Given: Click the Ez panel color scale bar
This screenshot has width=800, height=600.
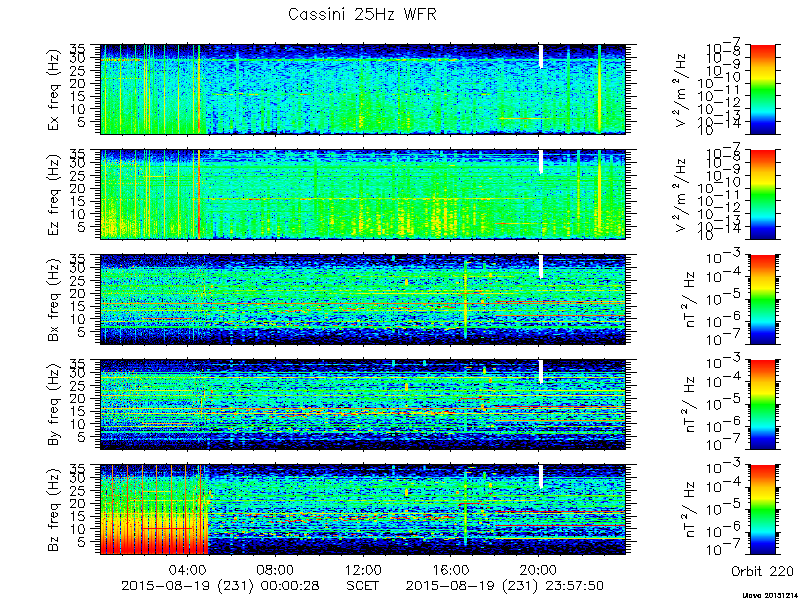Looking at the screenshot, I should click(762, 194).
